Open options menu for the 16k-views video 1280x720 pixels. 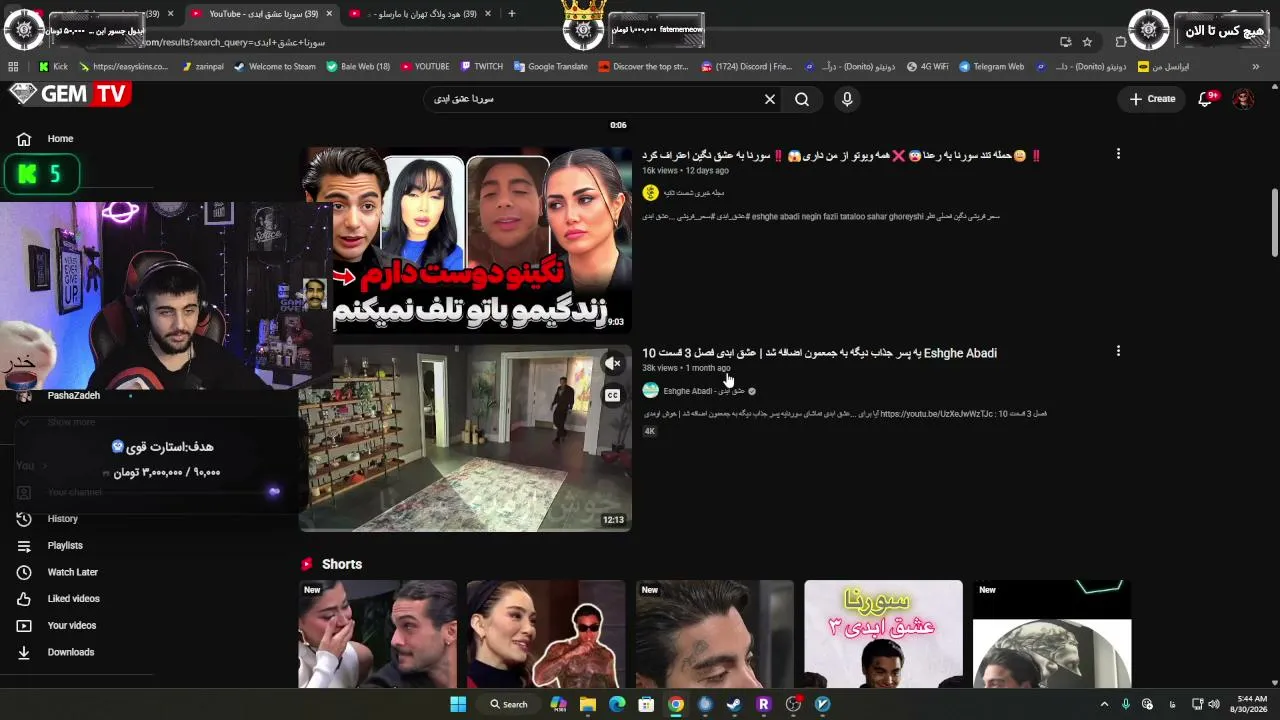coord(1118,154)
